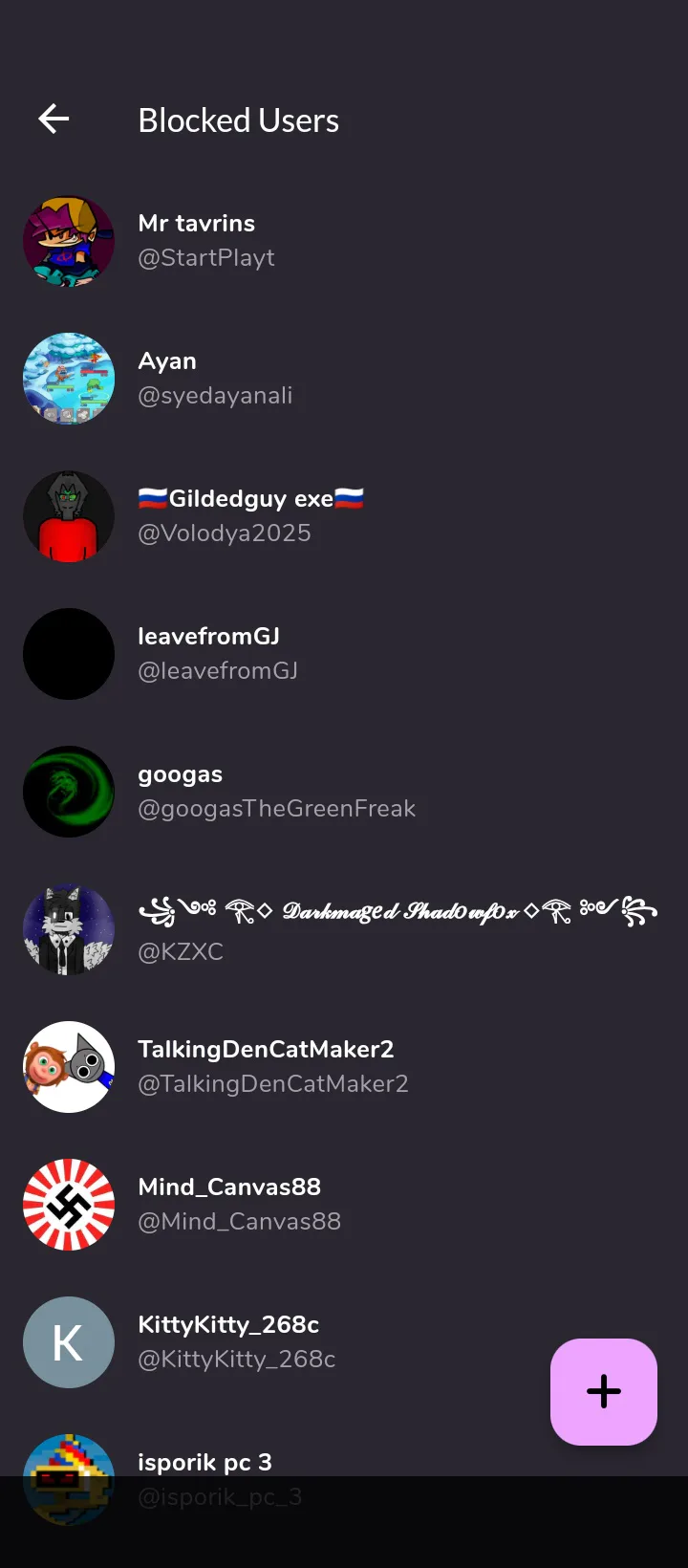
Task: Open Mr tavrins blocked user entry
Action: coord(344,242)
